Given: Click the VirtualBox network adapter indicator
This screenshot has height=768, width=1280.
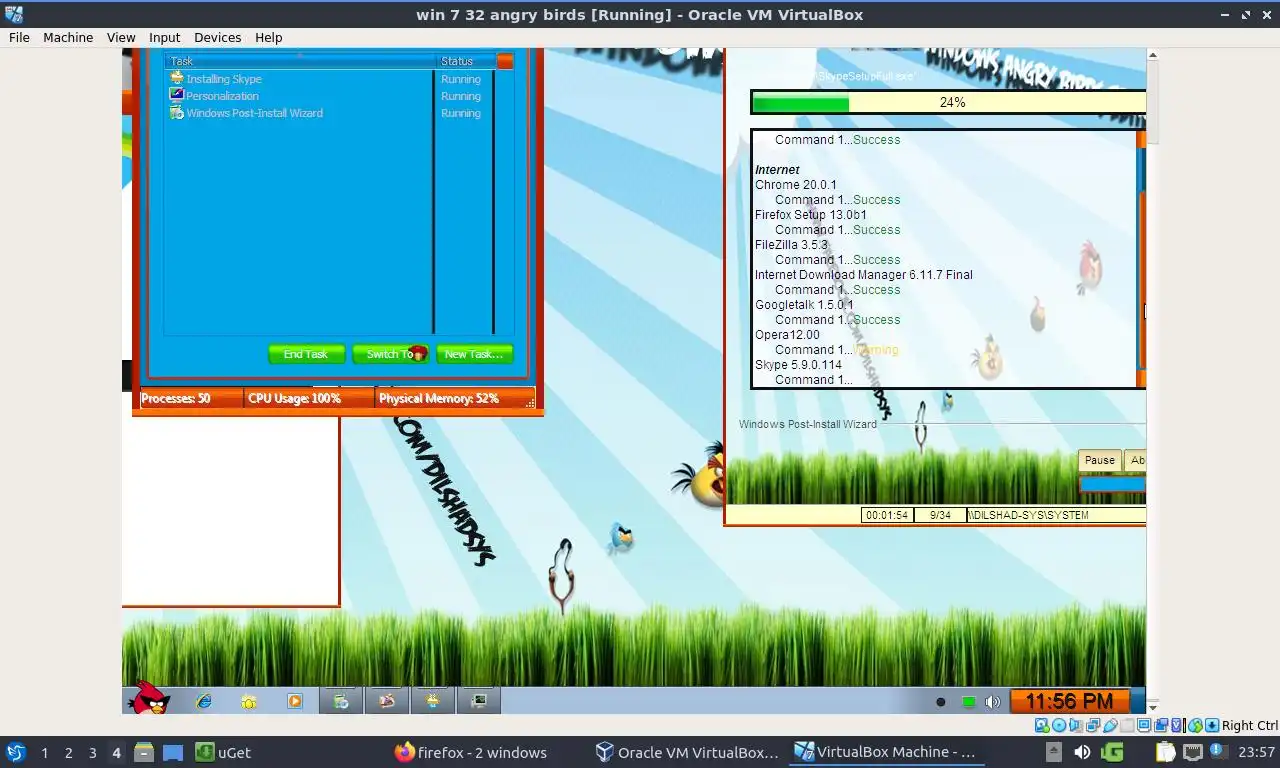Looking at the screenshot, I should coord(1093,725).
